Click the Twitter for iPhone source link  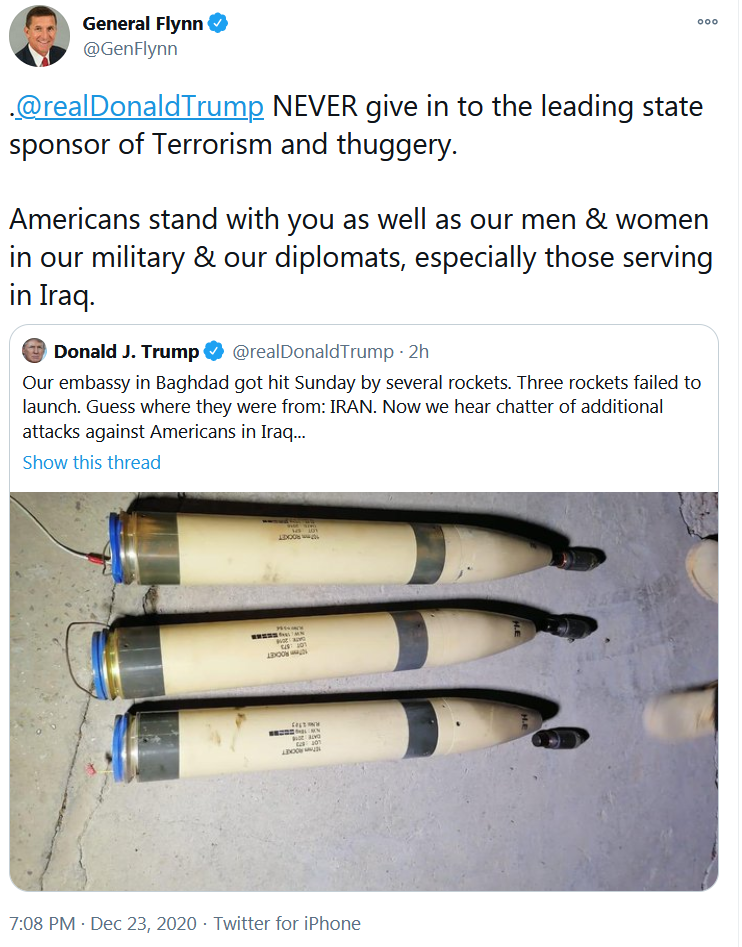pyautogui.click(x=287, y=923)
